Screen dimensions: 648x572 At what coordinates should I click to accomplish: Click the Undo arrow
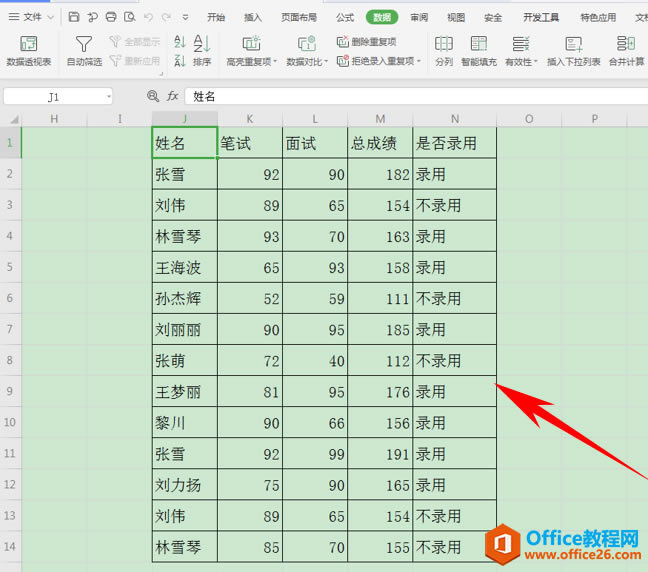coord(148,17)
